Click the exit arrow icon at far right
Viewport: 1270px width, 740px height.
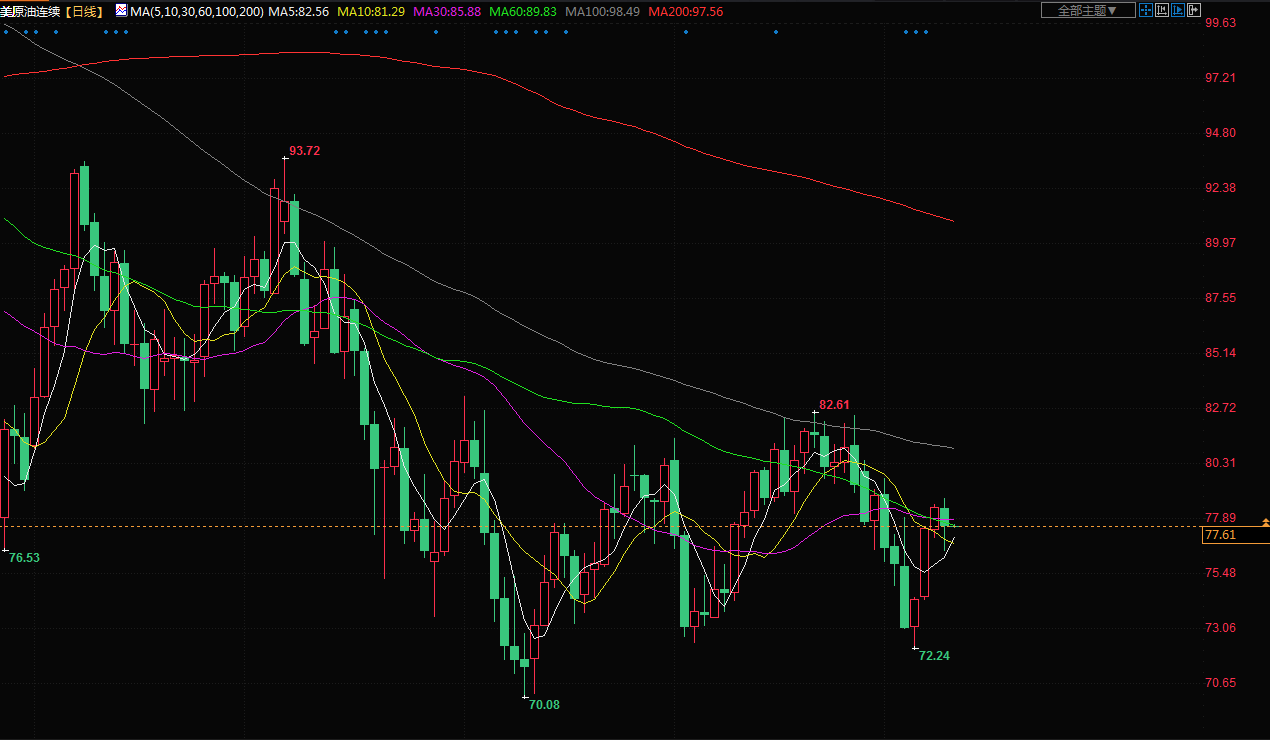[1193, 10]
